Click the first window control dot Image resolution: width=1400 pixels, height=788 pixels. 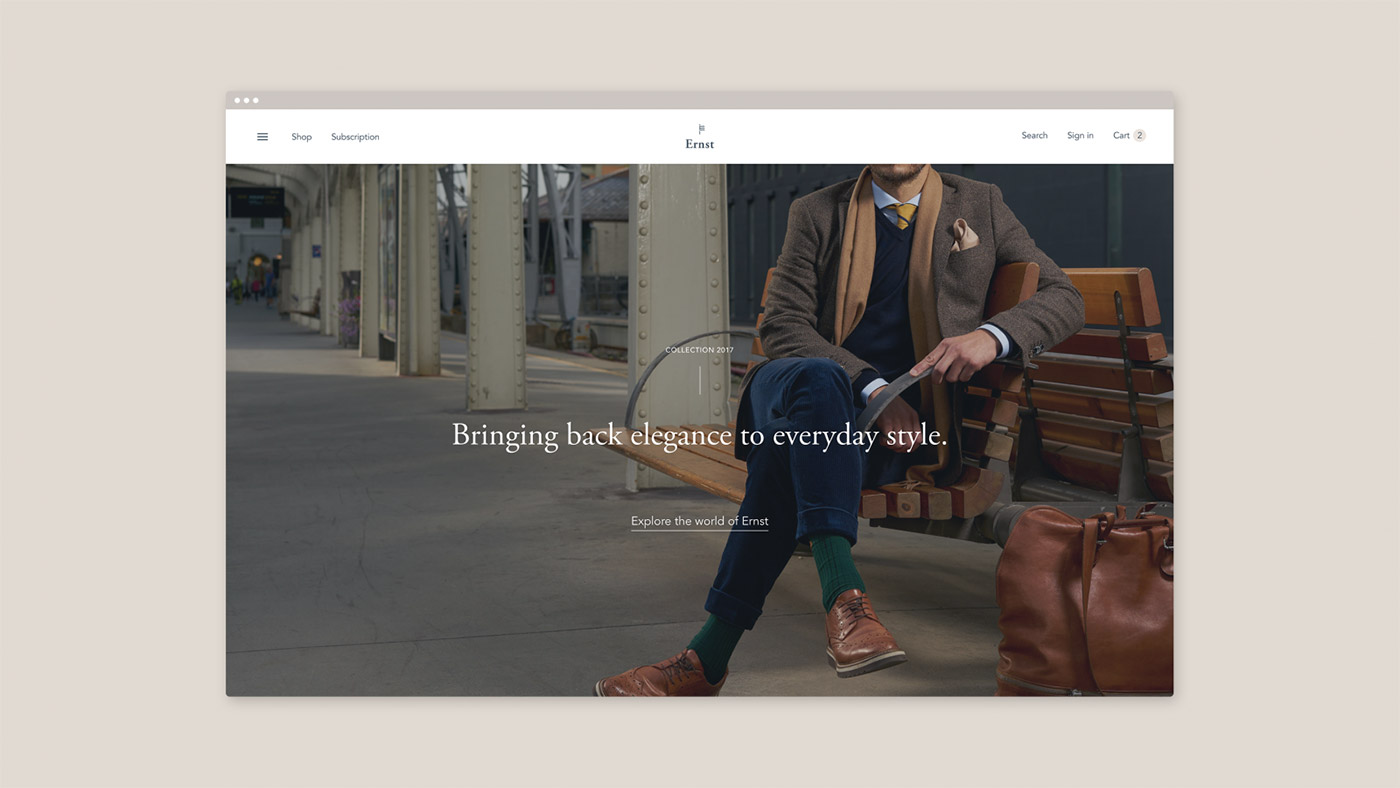pyautogui.click(x=237, y=100)
